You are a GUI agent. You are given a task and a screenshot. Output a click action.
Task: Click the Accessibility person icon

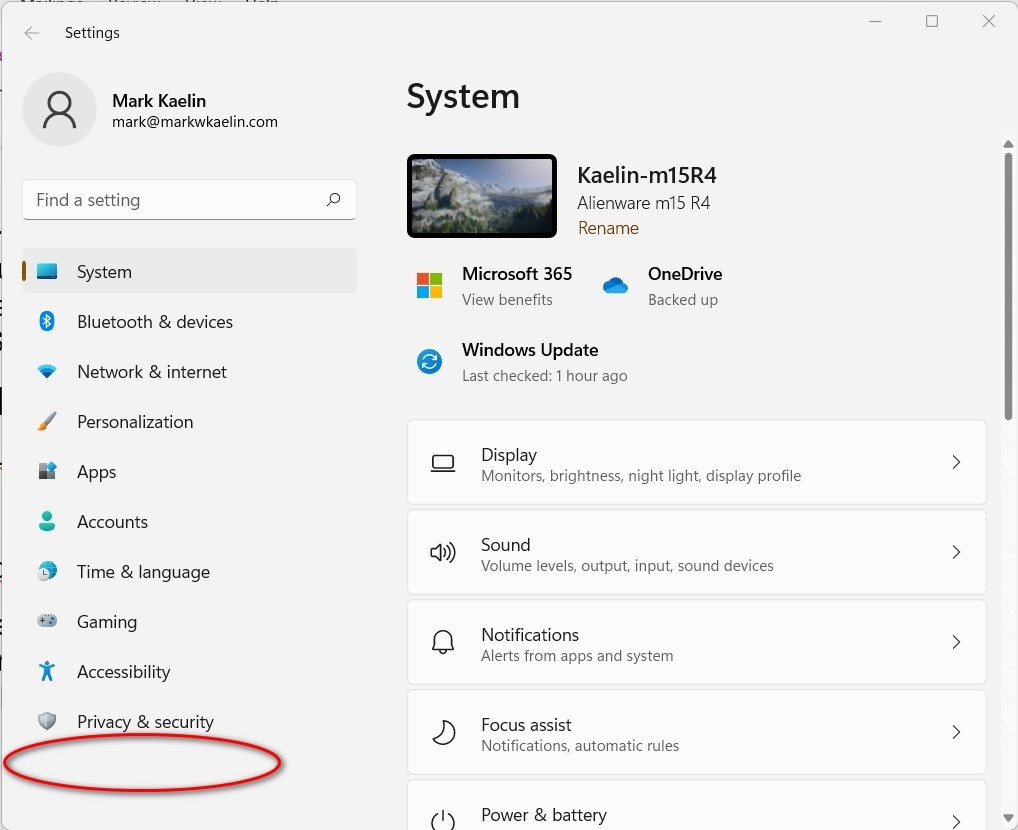pyautogui.click(x=47, y=671)
